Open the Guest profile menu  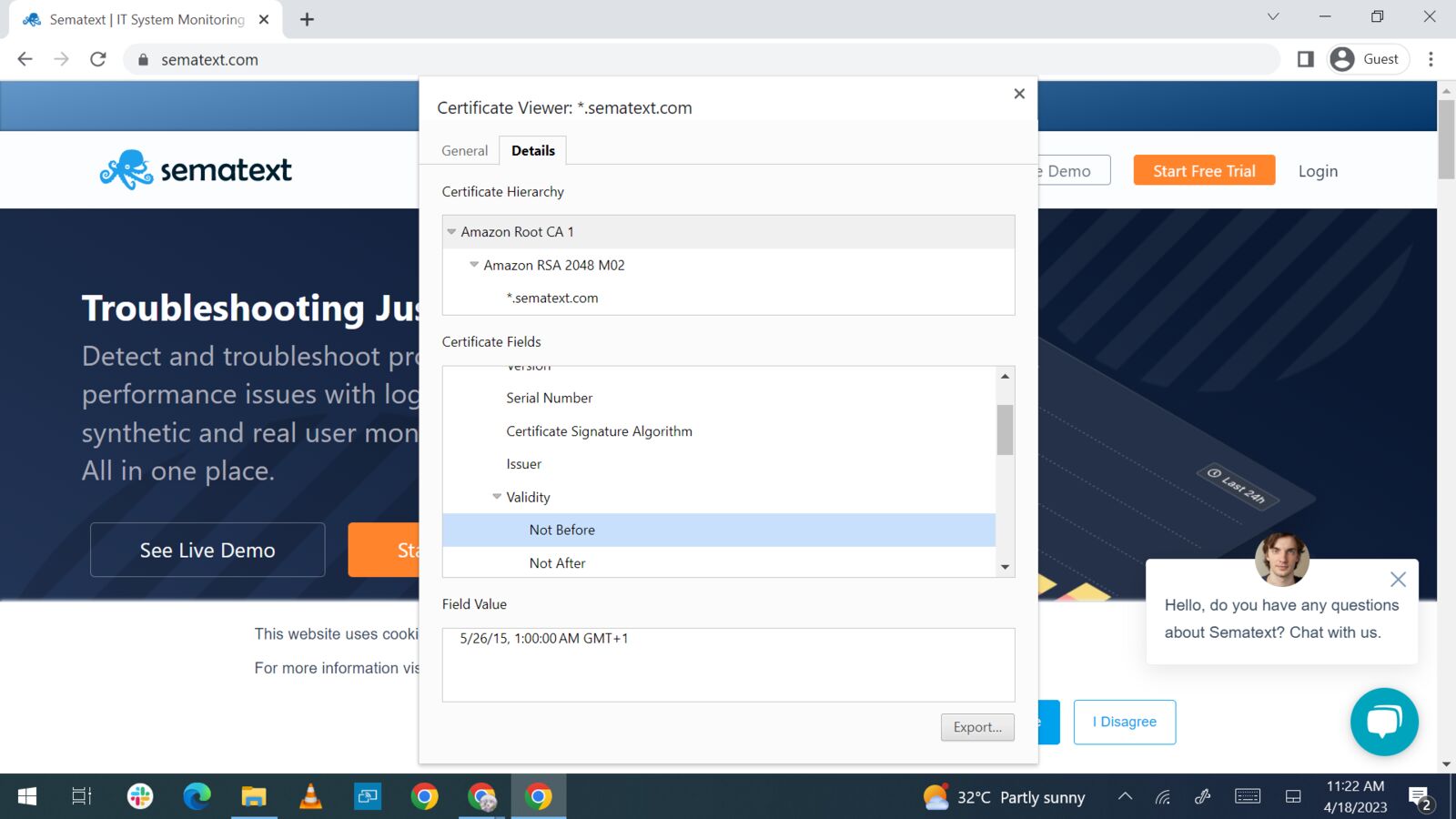1368,59
